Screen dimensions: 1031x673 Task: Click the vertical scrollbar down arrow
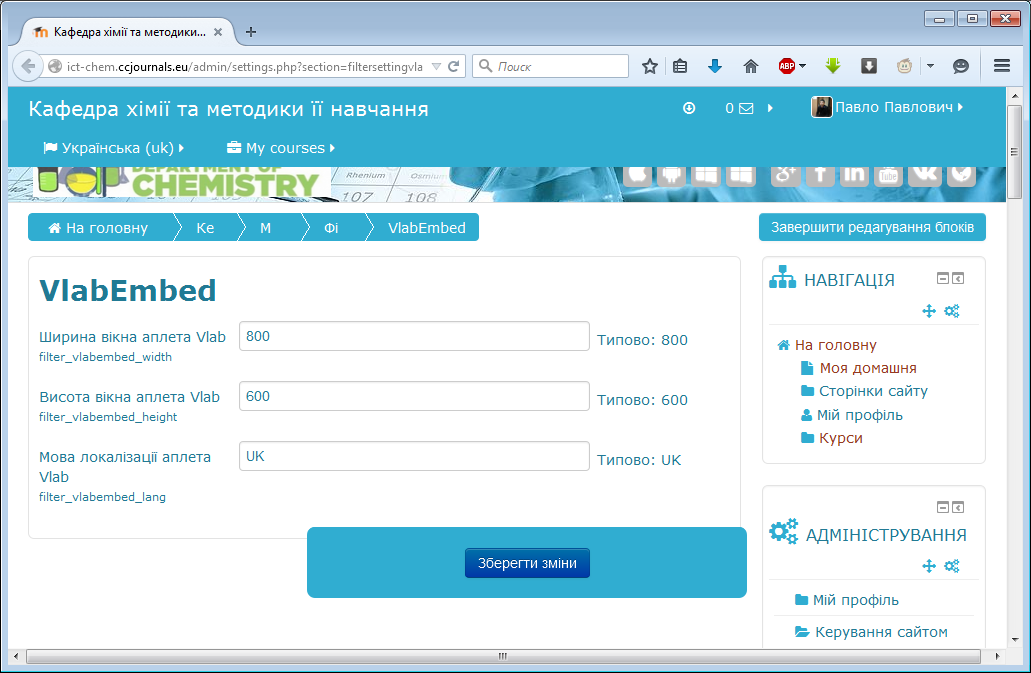(1015, 639)
